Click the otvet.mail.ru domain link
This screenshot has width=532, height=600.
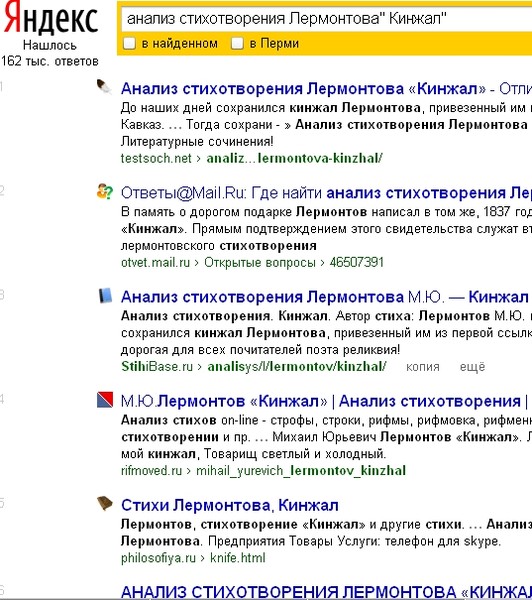tap(155, 262)
